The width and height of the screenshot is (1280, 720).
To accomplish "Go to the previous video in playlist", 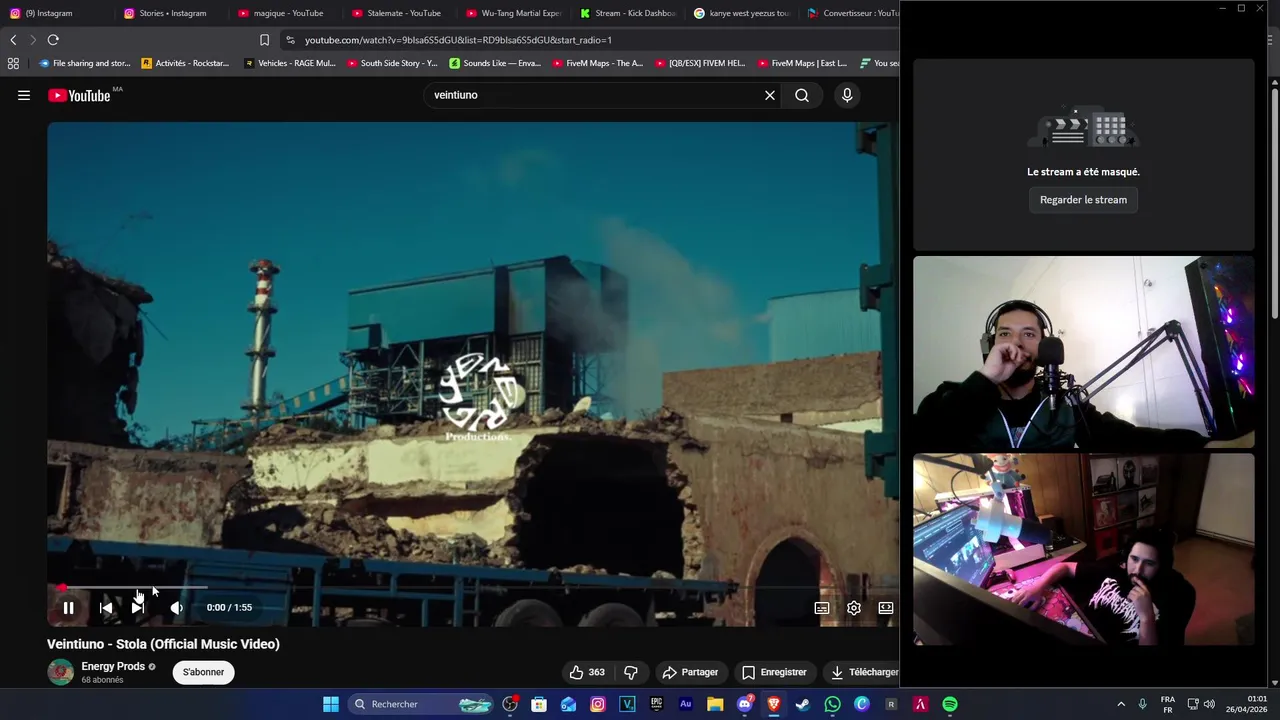I will 106,607.
